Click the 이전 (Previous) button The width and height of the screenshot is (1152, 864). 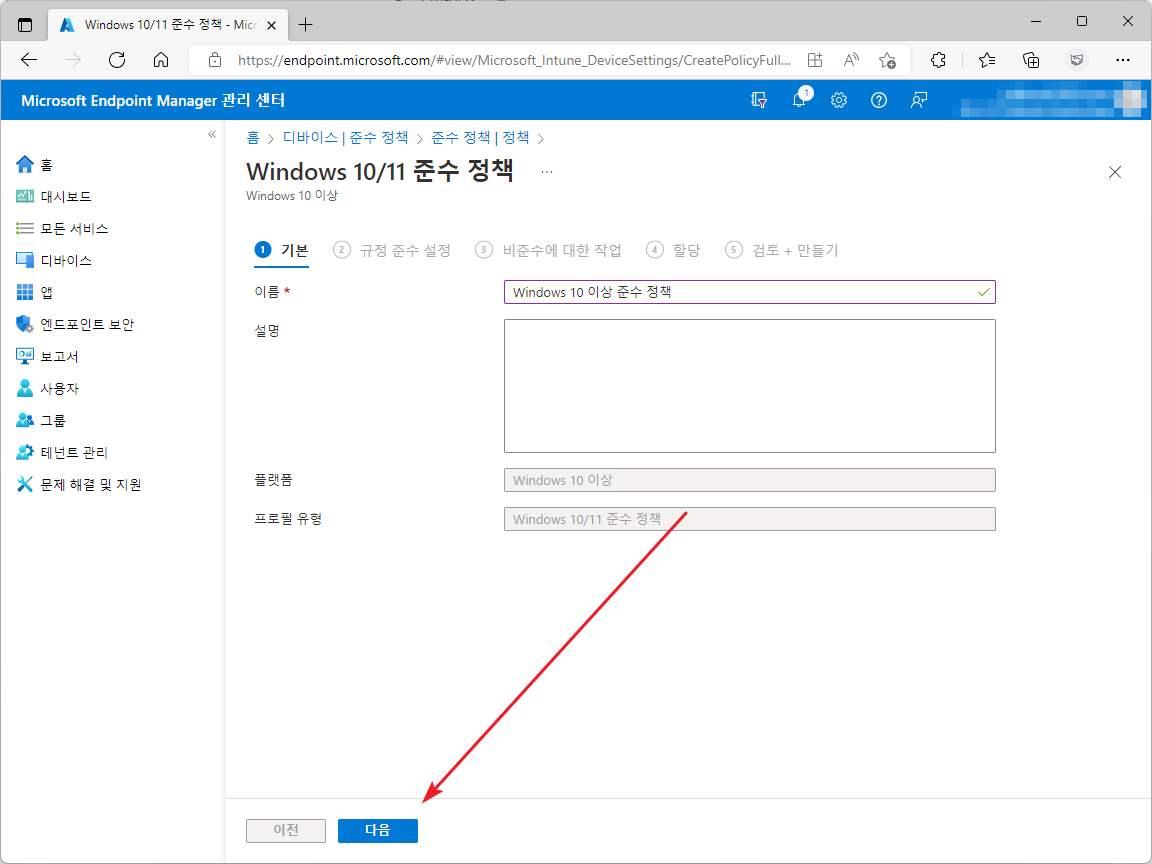[286, 830]
